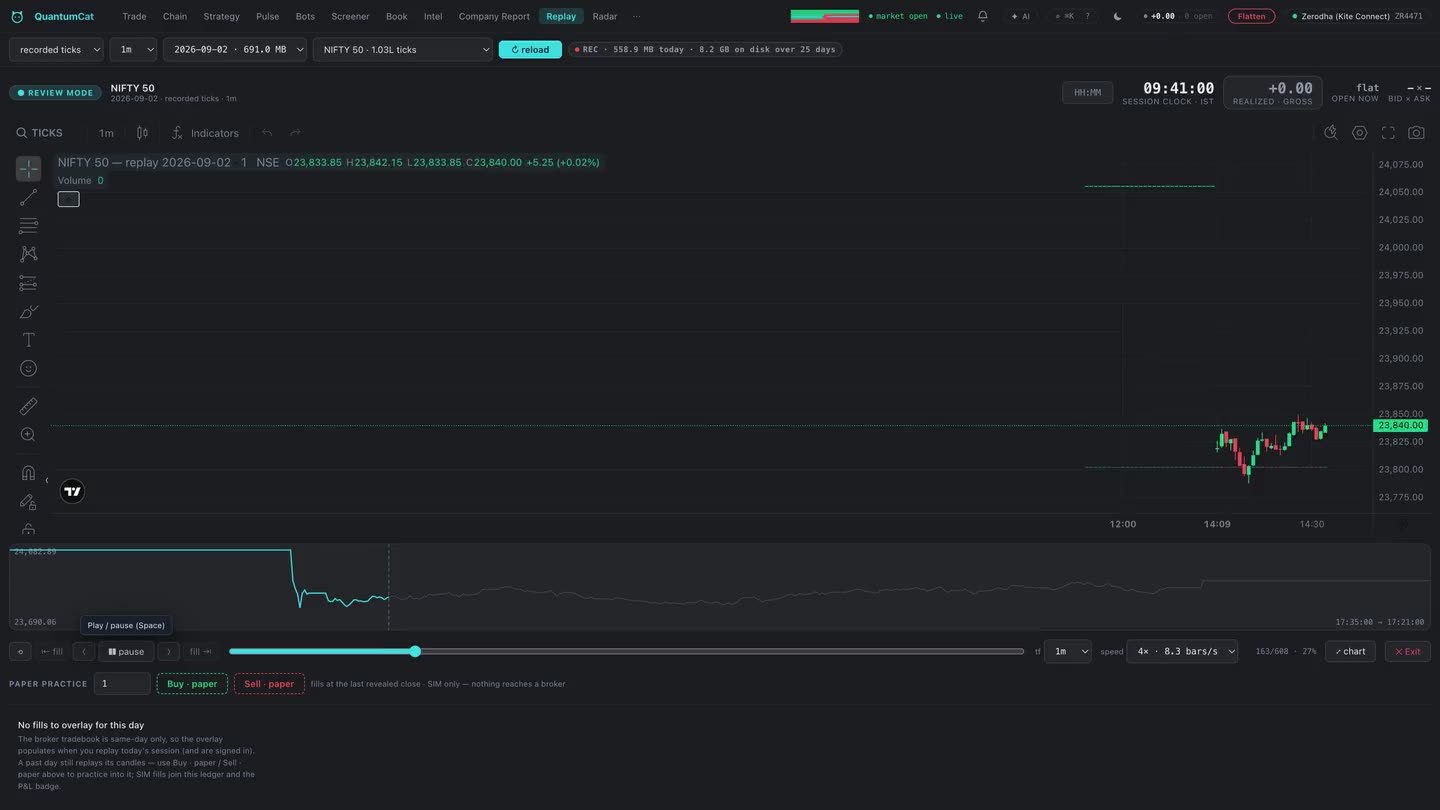Screen dimensions: 1440x810
Task: Open the forecasting and measurement tools
Action: 28,283
